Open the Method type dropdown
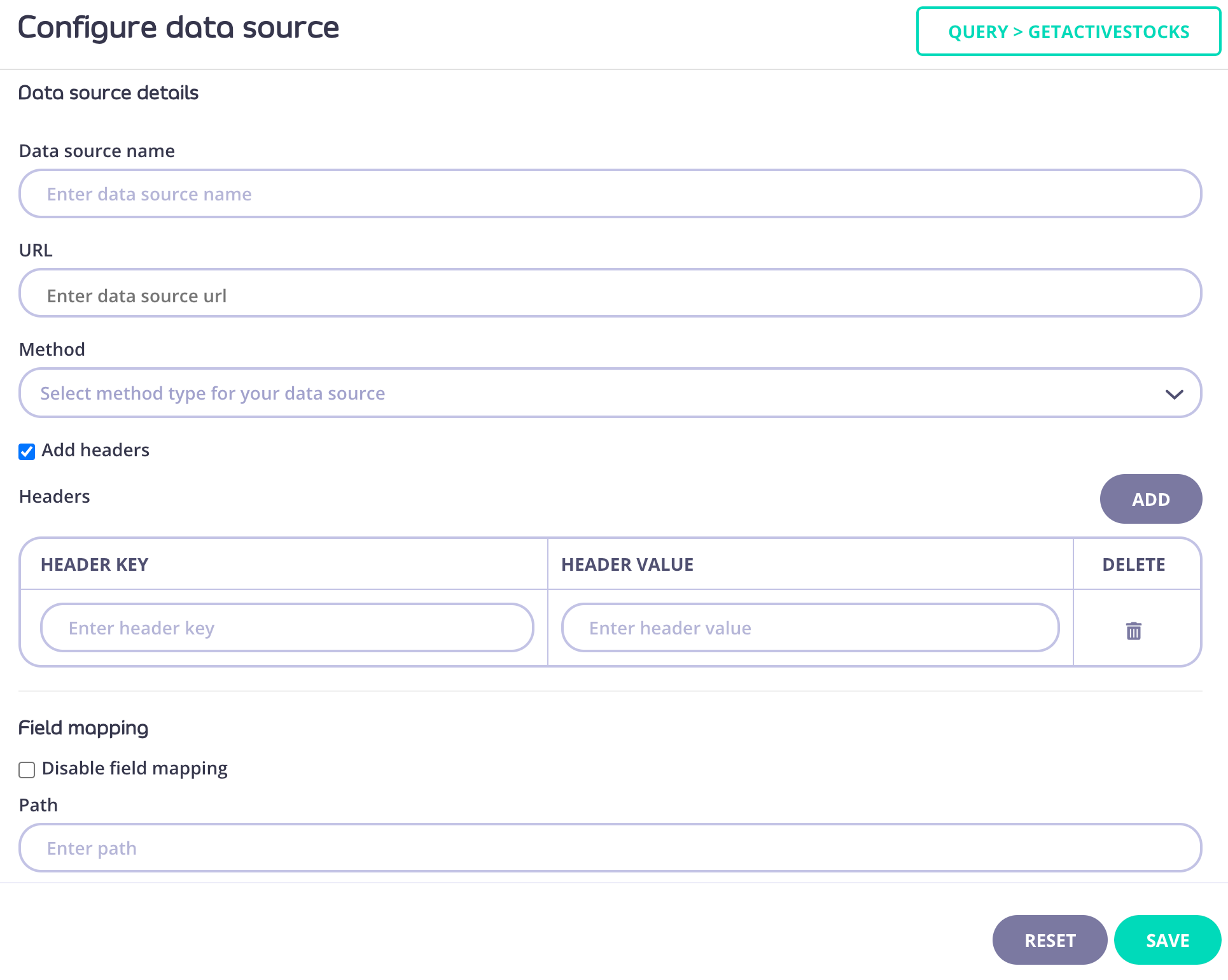 [610, 393]
